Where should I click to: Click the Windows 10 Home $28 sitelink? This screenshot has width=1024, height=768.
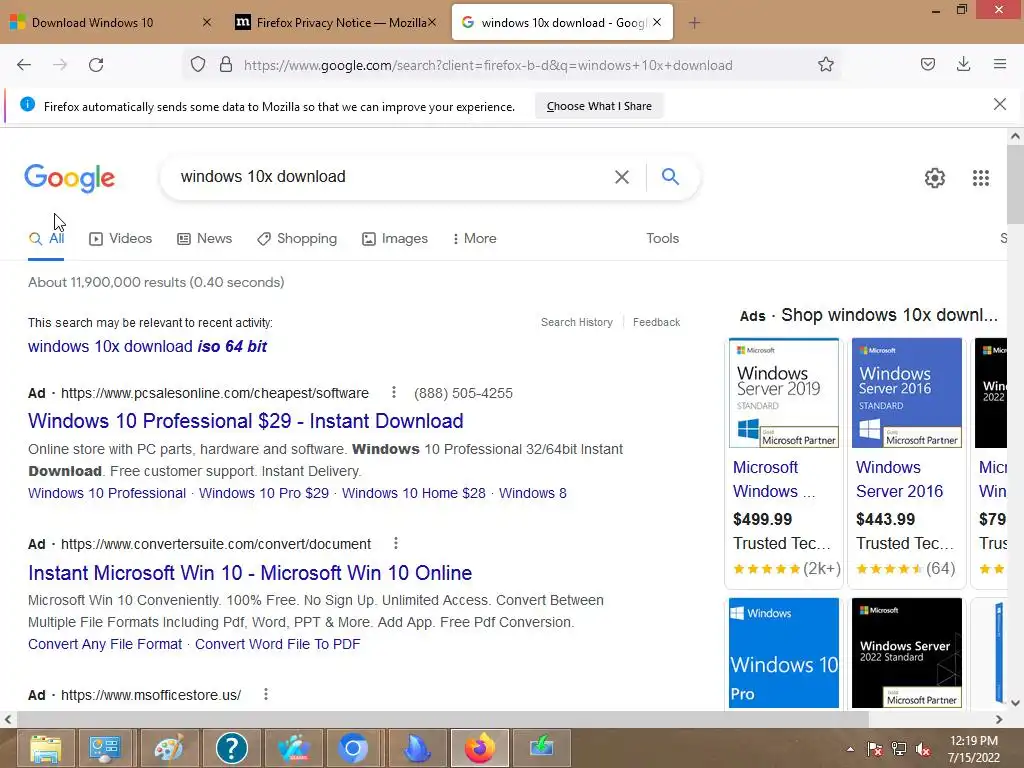coord(414,493)
